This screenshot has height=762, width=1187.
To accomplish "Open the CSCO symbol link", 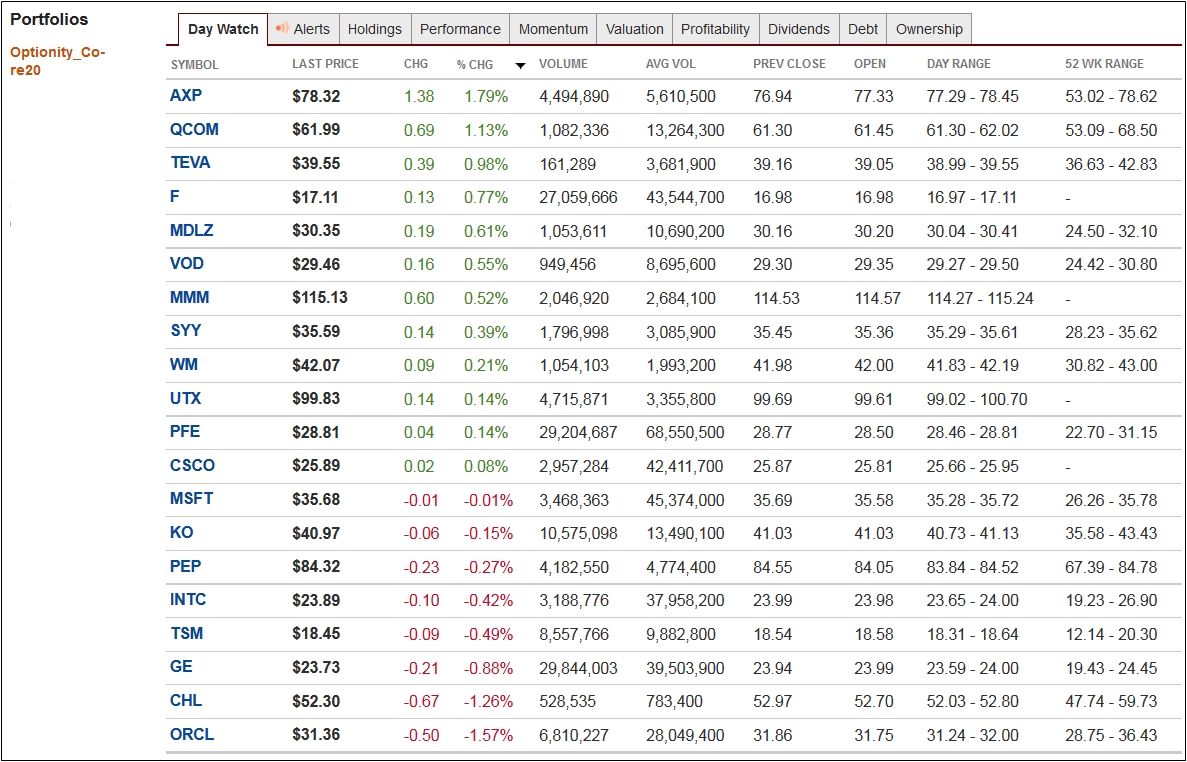I will tap(192, 465).
